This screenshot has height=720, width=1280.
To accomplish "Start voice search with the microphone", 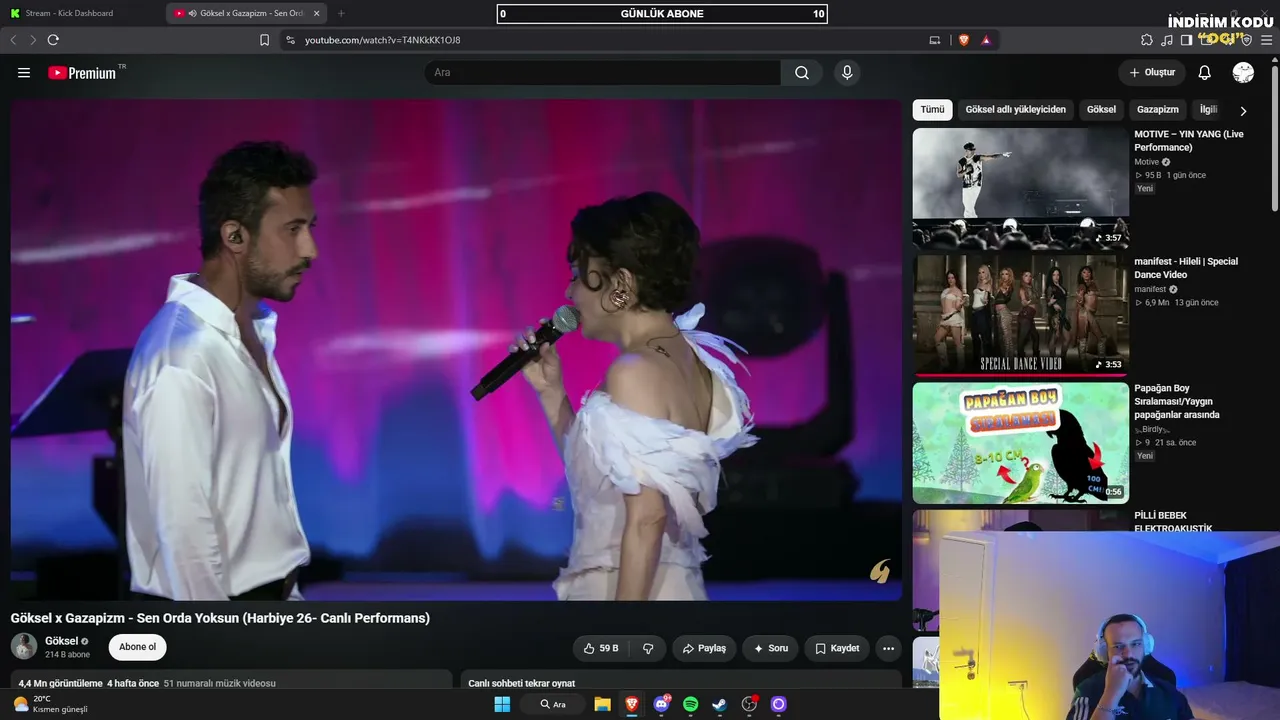I will tap(847, 73).
